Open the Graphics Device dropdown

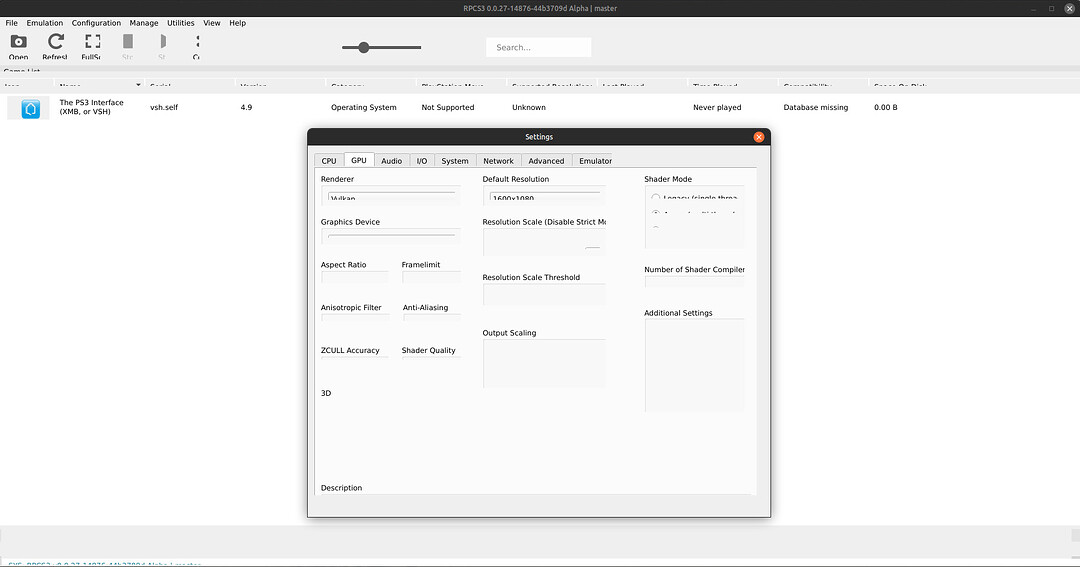(391, 238)
